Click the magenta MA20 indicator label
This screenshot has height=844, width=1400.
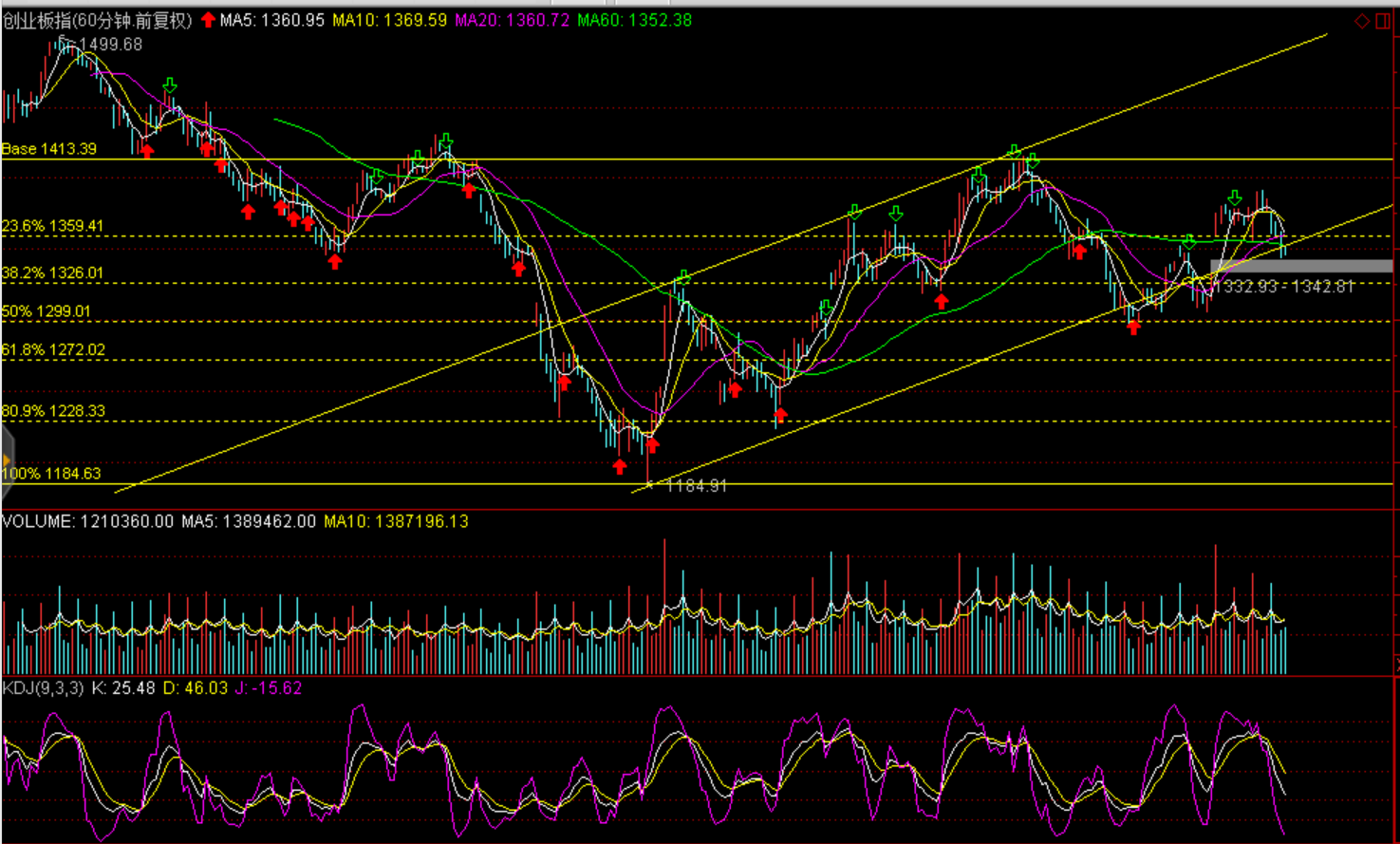click(513, 20)
